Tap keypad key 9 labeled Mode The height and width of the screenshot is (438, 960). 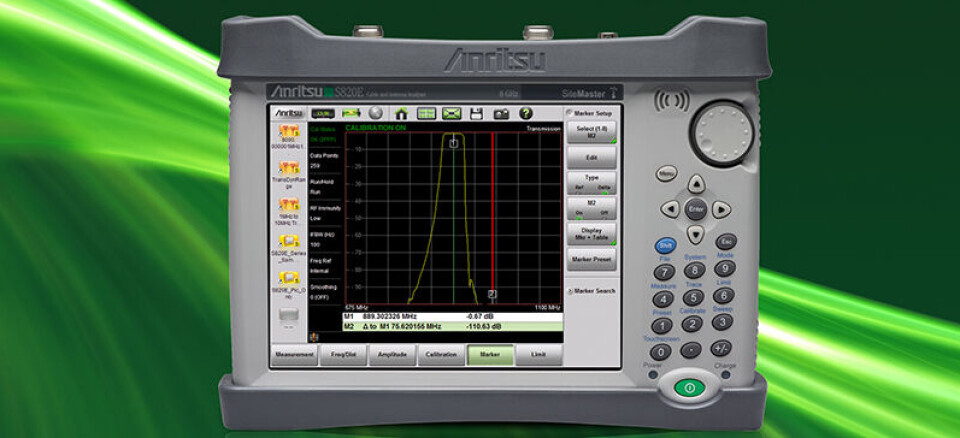coord(724,268)
